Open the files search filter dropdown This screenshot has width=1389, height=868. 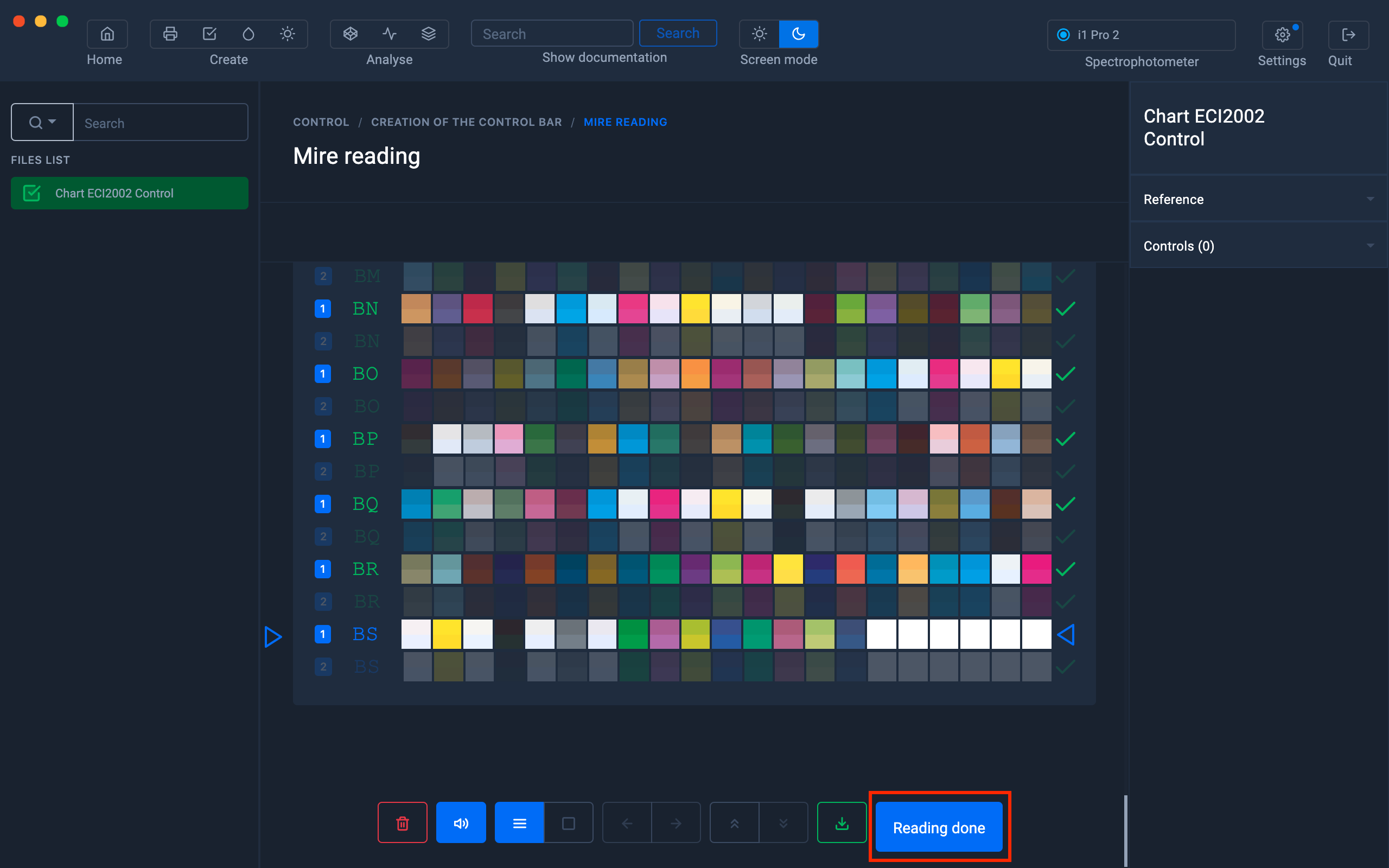point(42,122)
